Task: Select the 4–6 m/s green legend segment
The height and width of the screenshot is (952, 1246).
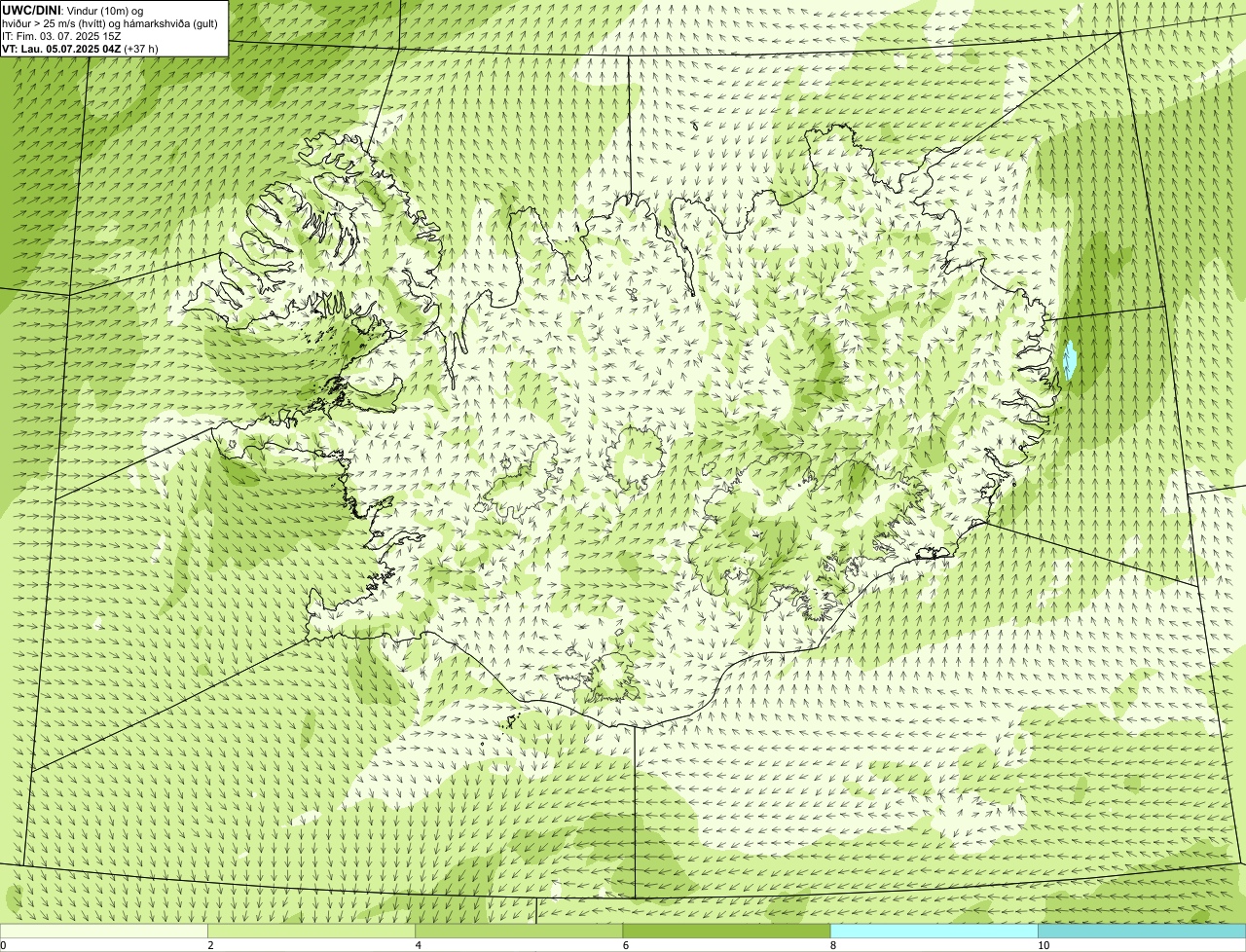Action: tap(518, 931)
